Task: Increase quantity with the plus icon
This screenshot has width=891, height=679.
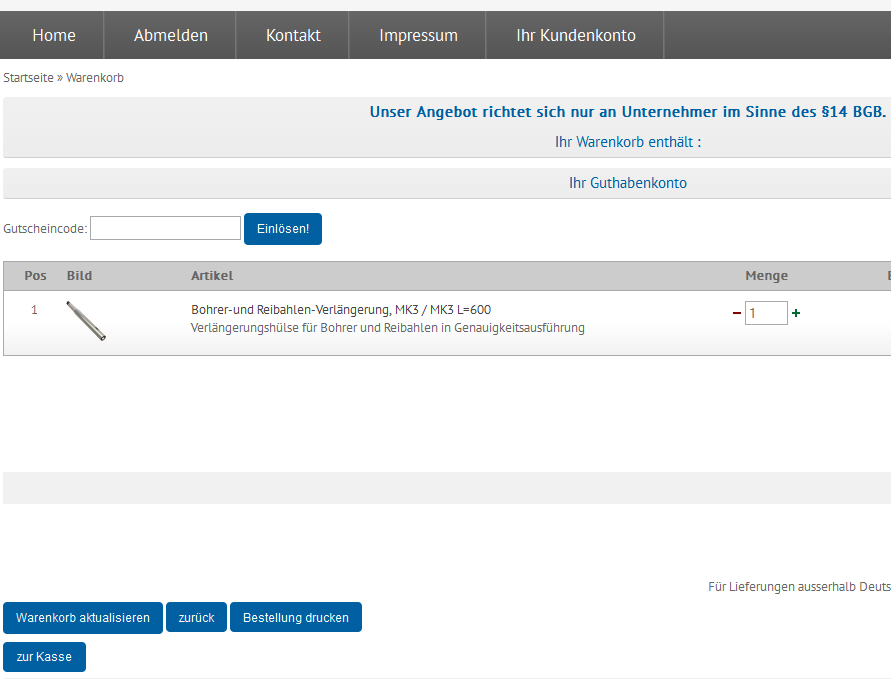Action: pyautogui.click(x=796, y=313)
